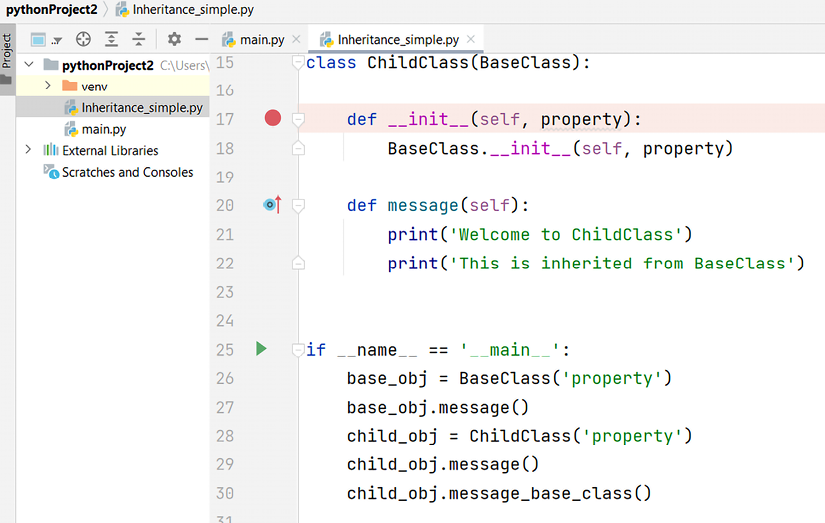The width and height of the screenshot is (825, 523).
Task: Open the vertical Project tool window tab
Action: tap(7, 58)
